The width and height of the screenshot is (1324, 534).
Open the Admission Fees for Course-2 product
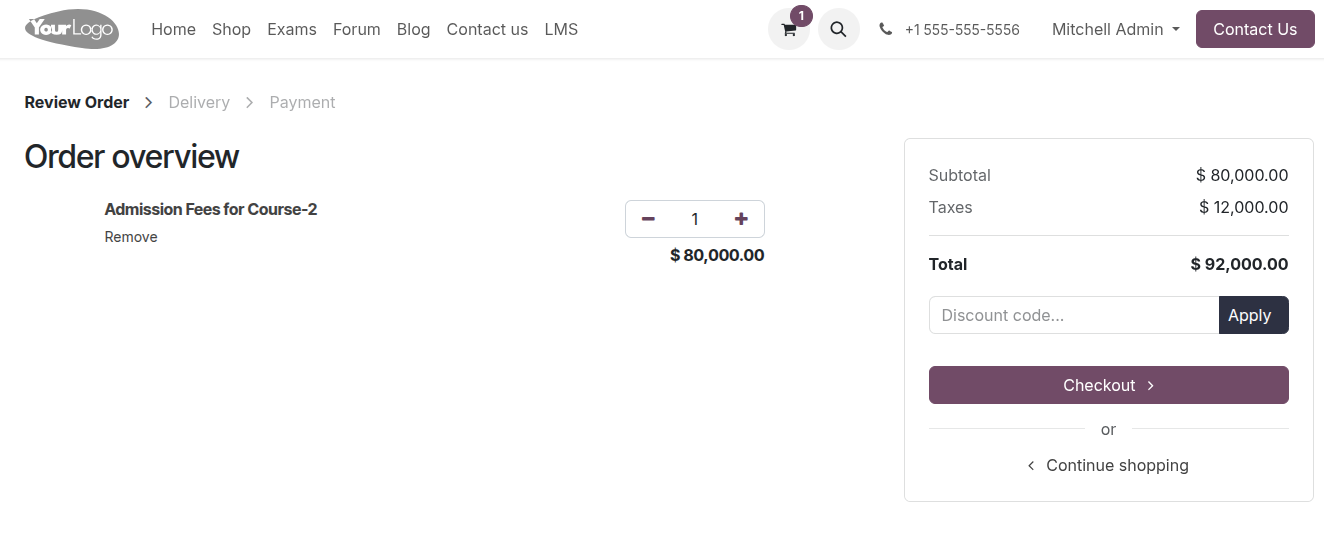pyautogui.click(x=211, y=209)
